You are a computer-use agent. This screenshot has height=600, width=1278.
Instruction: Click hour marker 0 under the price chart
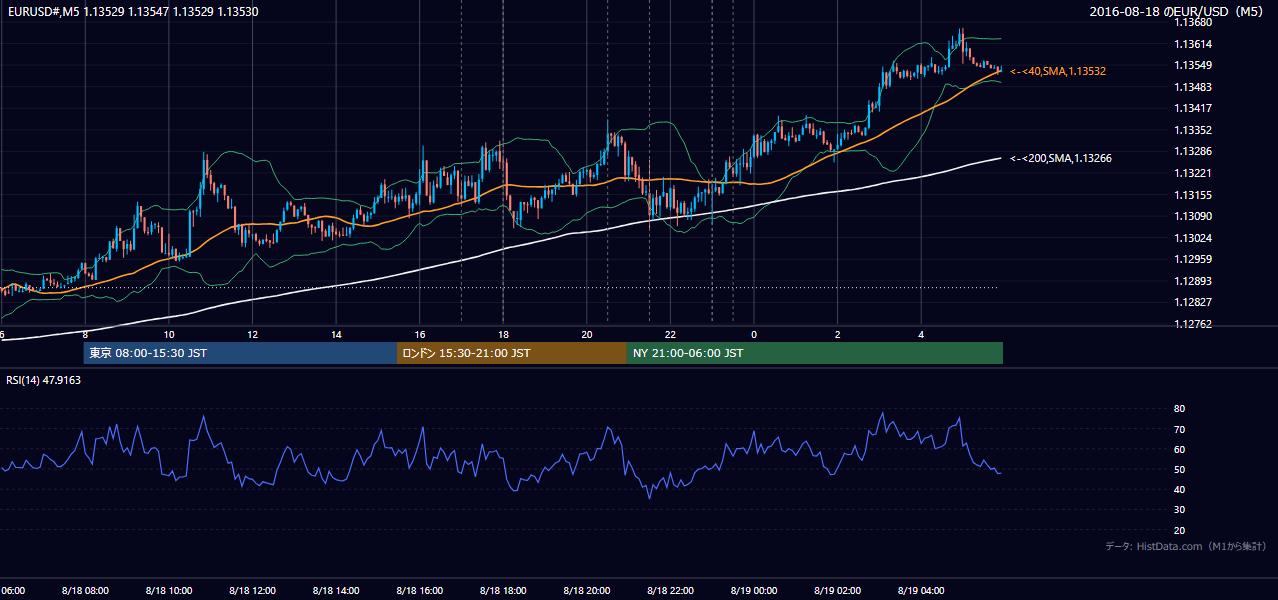point(754,334)
